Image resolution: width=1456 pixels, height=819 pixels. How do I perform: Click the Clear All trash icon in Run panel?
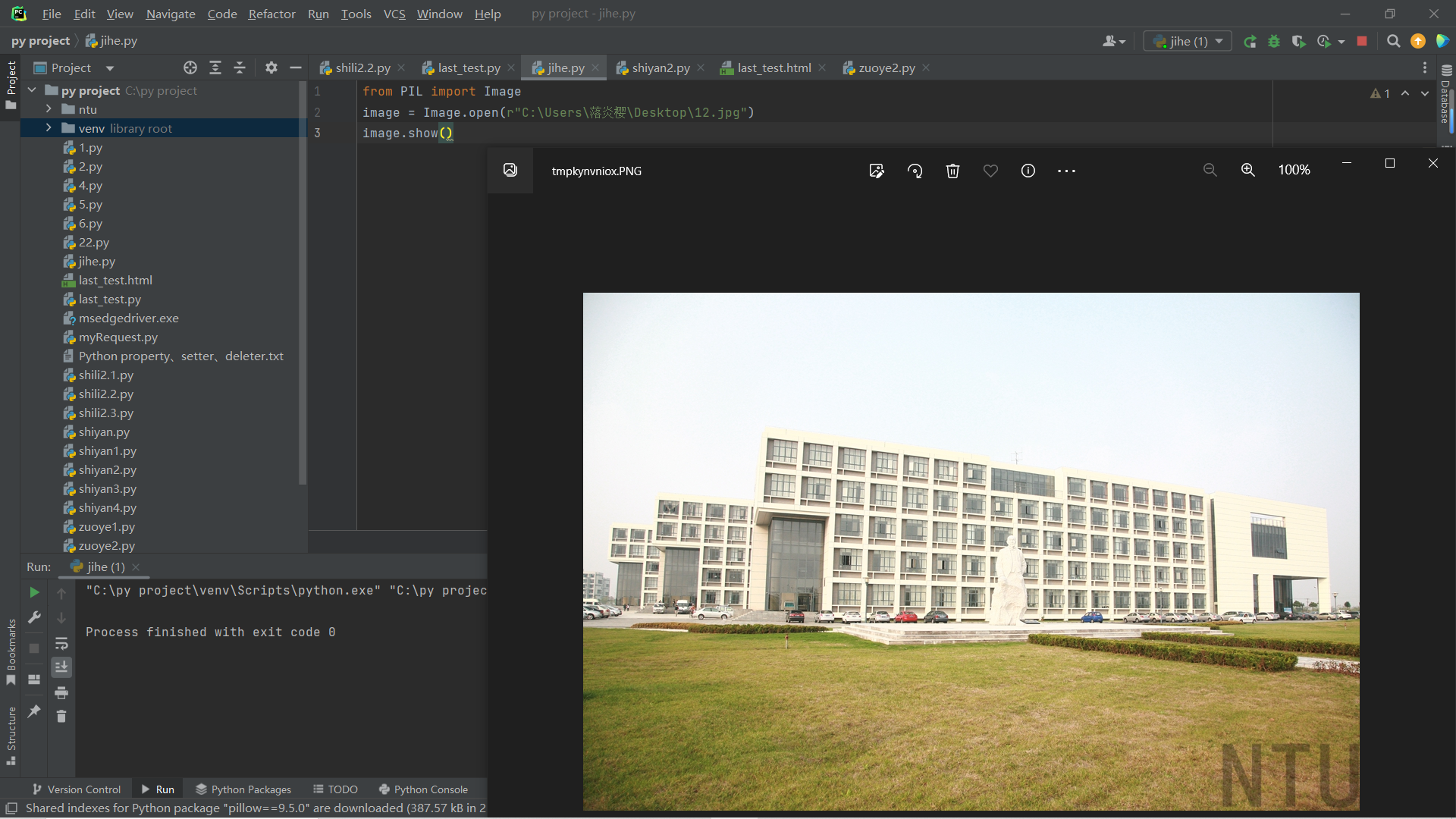61,716
